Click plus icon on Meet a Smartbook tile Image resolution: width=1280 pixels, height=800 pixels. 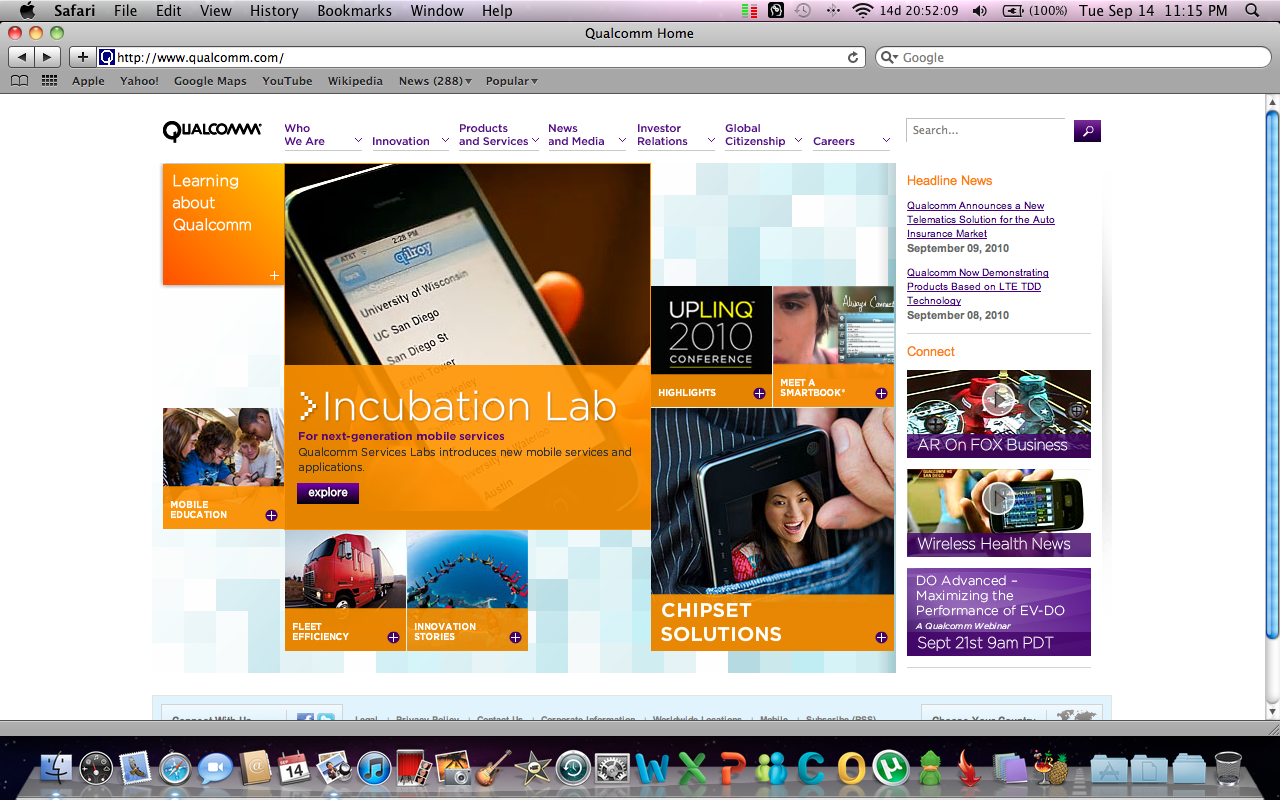click(881, 393)
